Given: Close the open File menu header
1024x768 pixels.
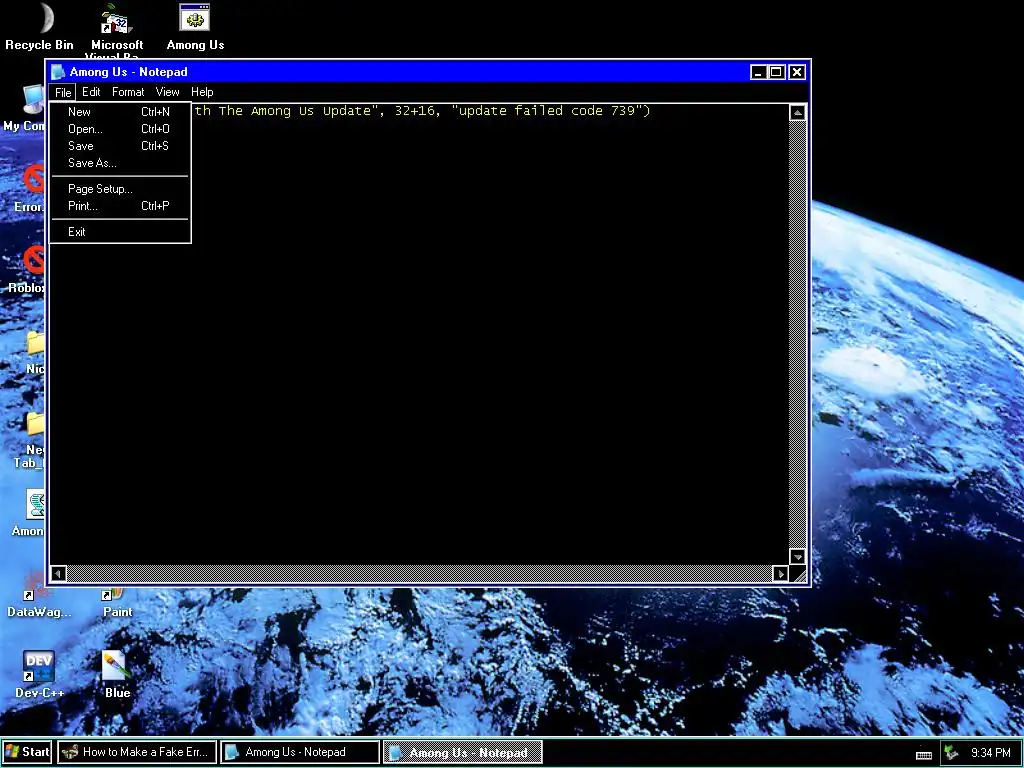Looking at the screenshot, I should coord(63,92).
